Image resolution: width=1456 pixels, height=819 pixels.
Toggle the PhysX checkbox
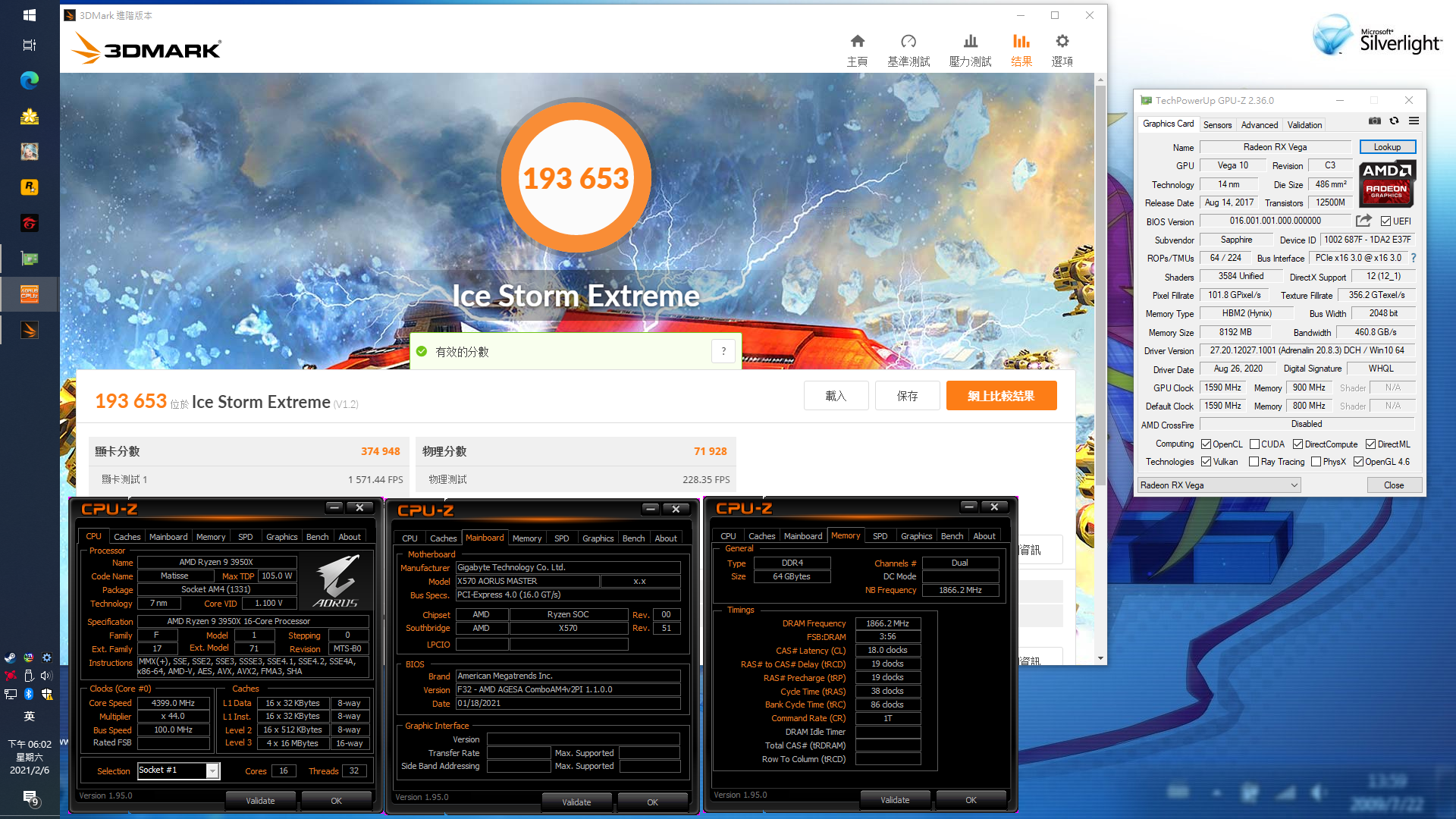(1316, 462)
